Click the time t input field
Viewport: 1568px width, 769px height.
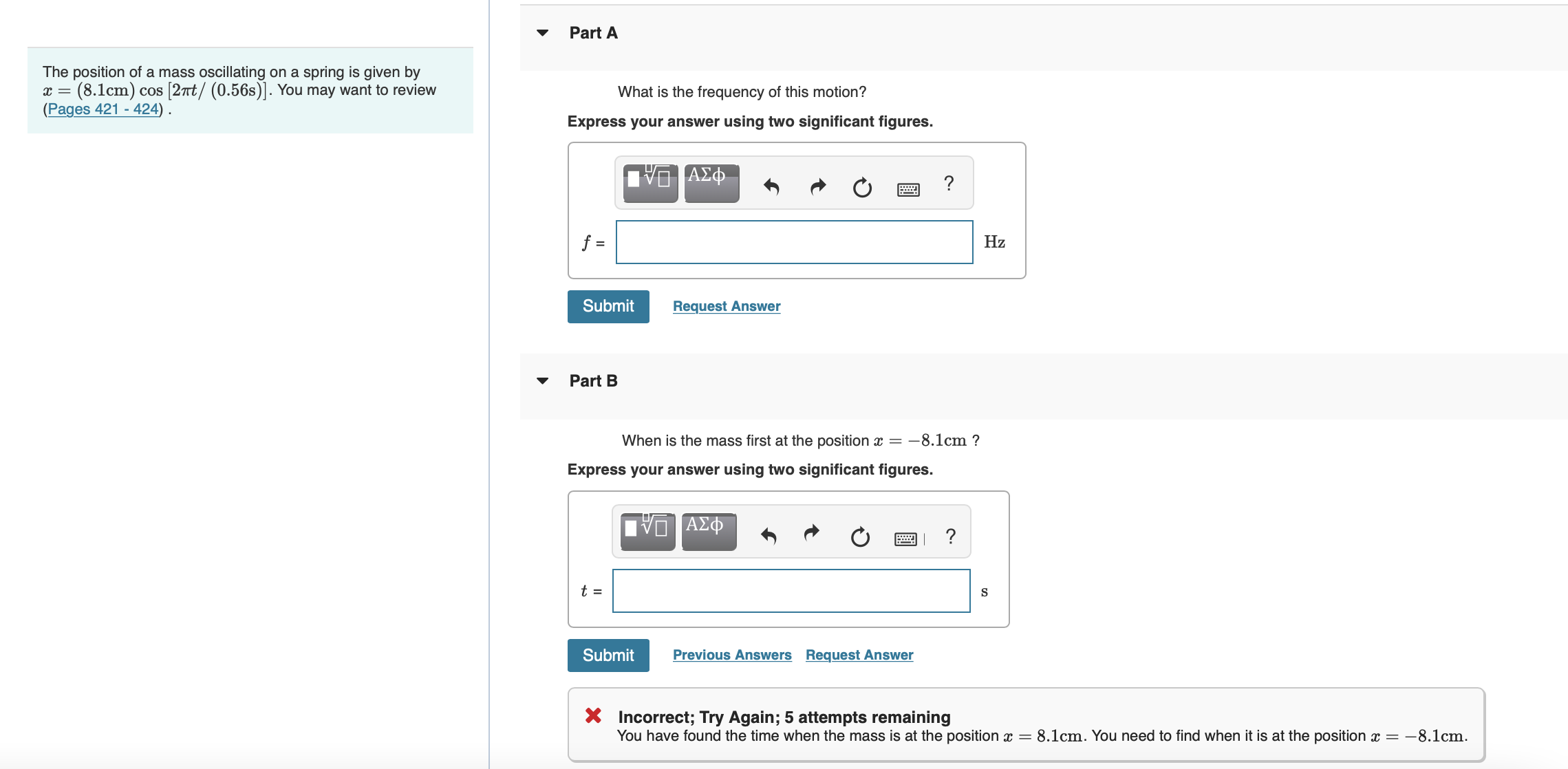pyautogui.click(x=791, y=591)
